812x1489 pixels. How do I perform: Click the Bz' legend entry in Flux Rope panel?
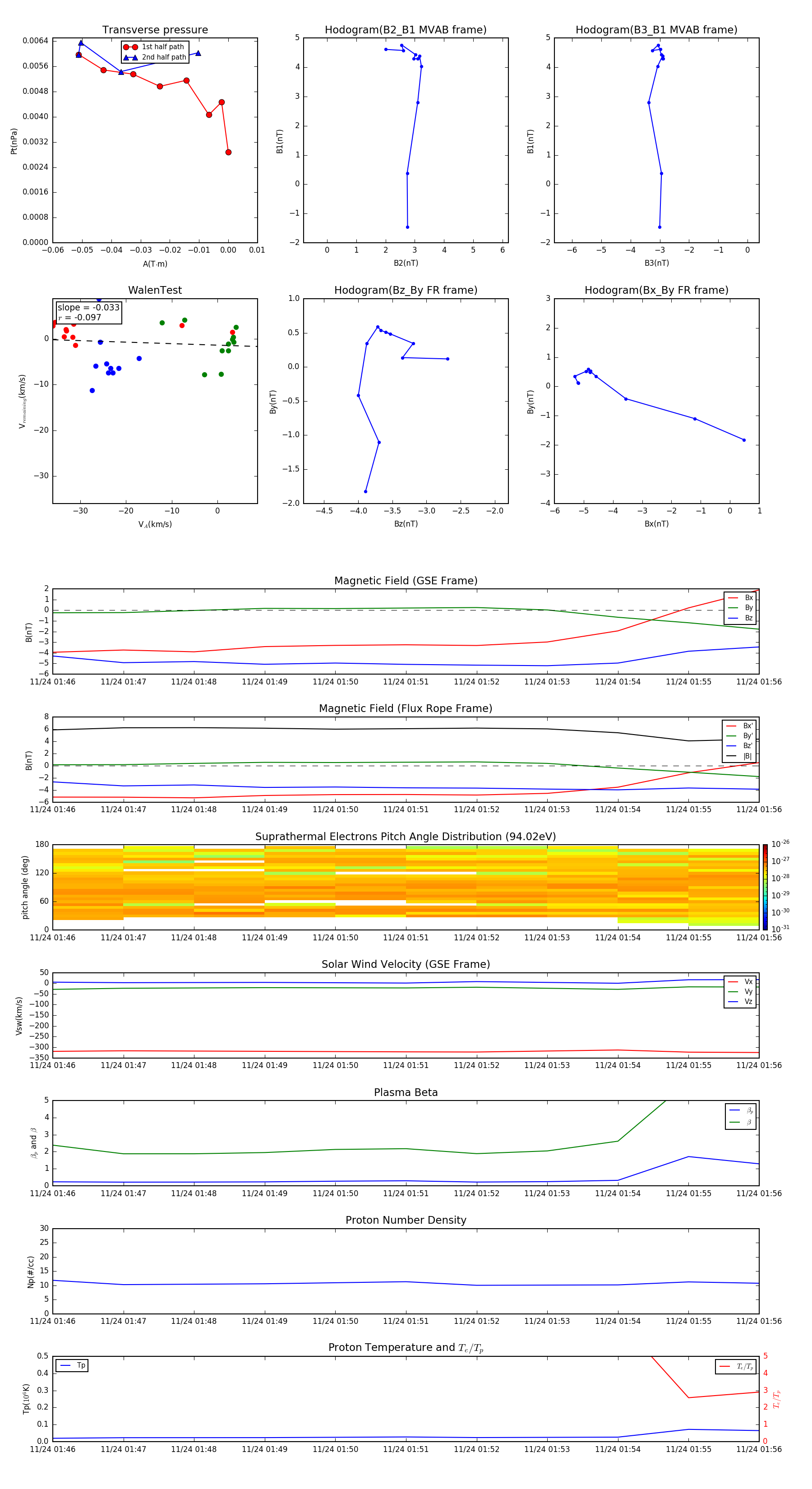click(x=740, y=746)
